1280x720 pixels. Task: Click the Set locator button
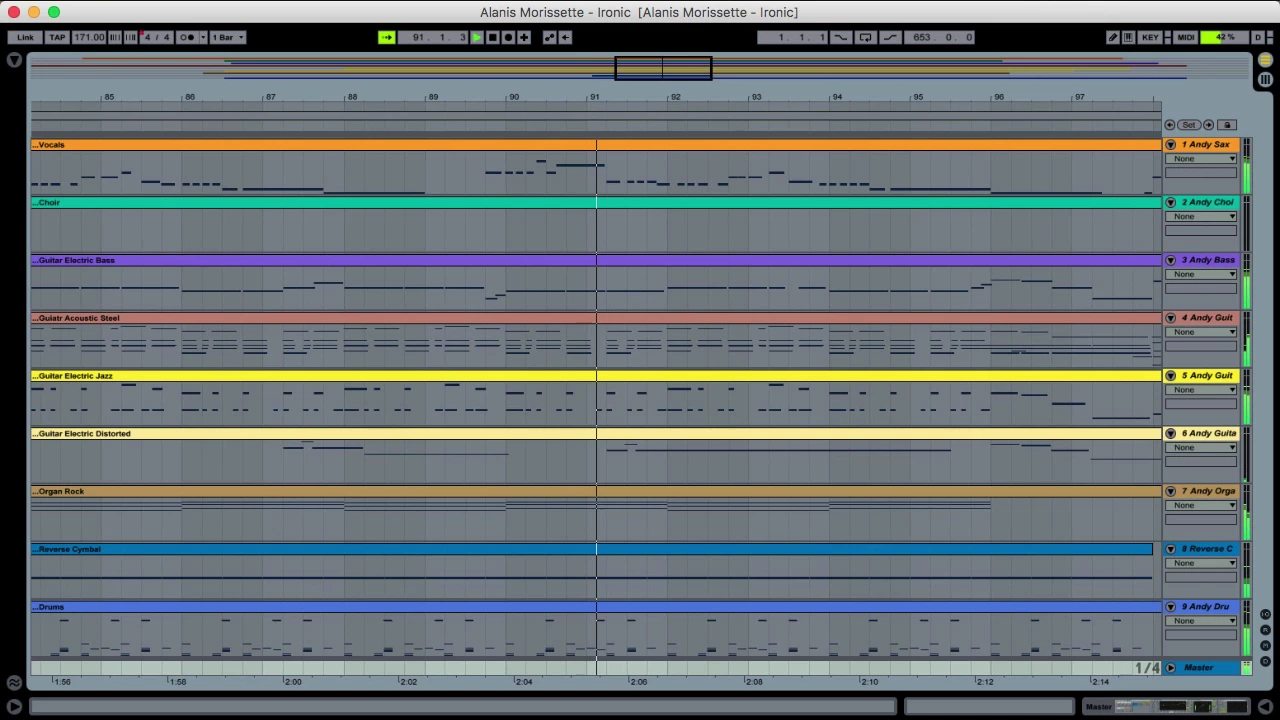point(1189,125)
